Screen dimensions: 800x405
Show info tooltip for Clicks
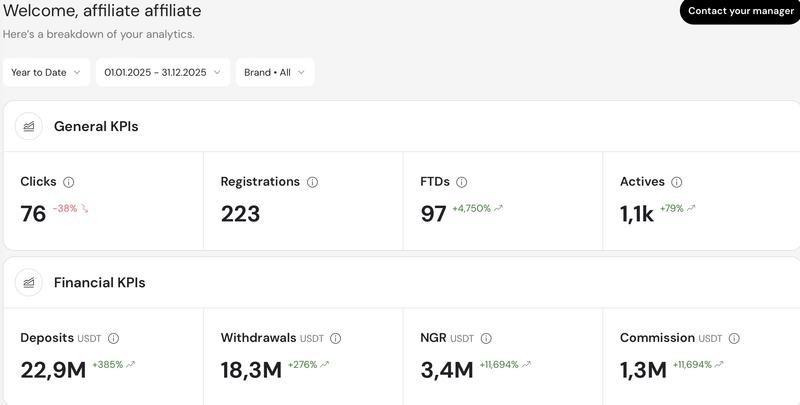(x=68, y=182)
